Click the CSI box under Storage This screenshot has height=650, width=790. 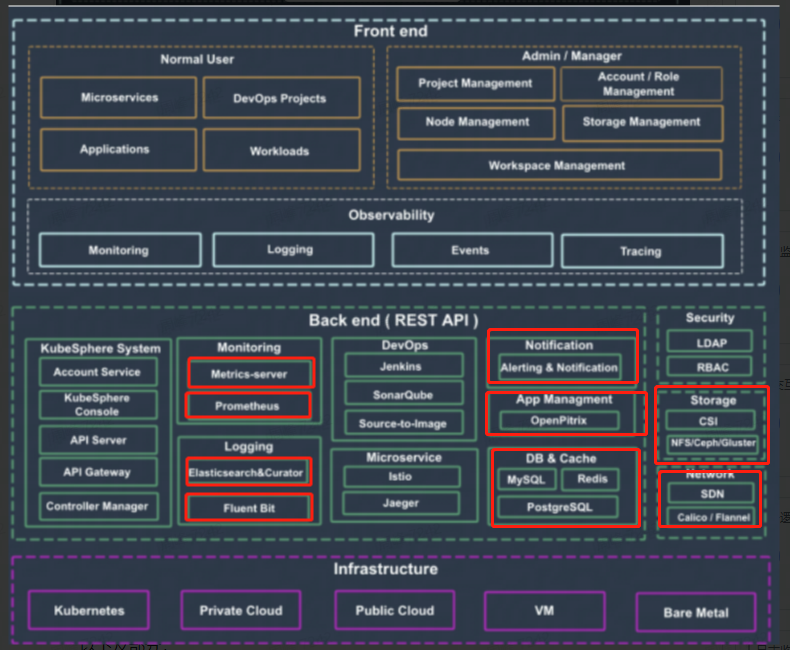tap(710, 420)
